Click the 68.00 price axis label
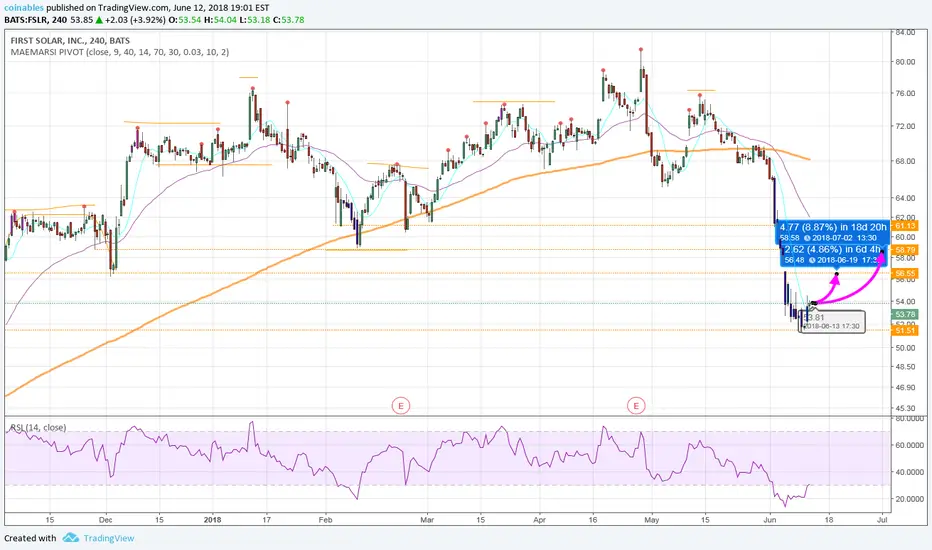The width and height of the screenshot is (932, 550). pyautogui.click(x=905, y=161)
